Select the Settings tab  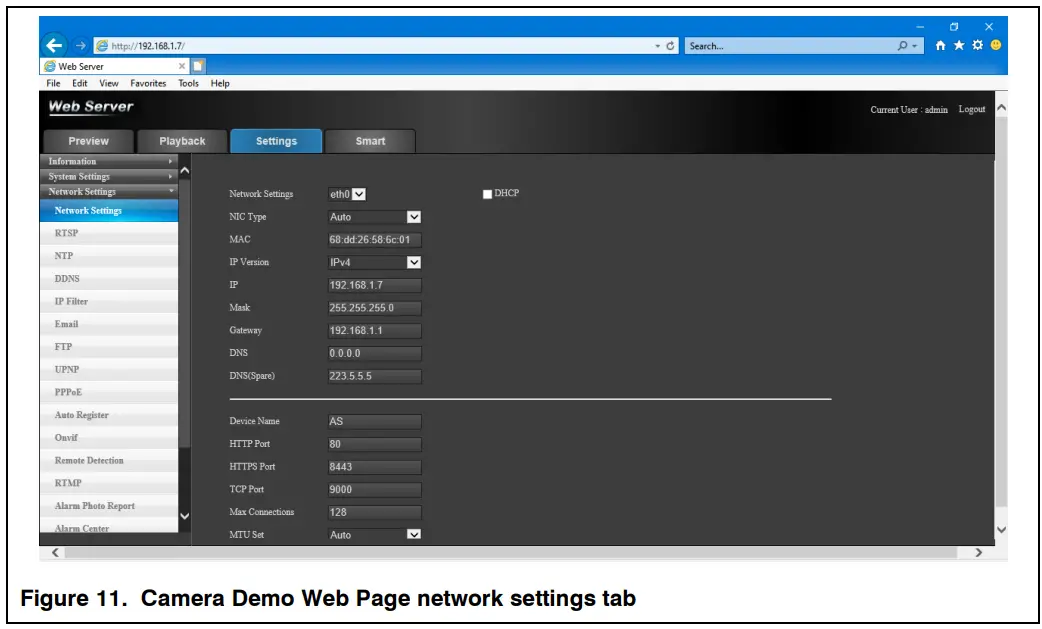pos(276,141)
